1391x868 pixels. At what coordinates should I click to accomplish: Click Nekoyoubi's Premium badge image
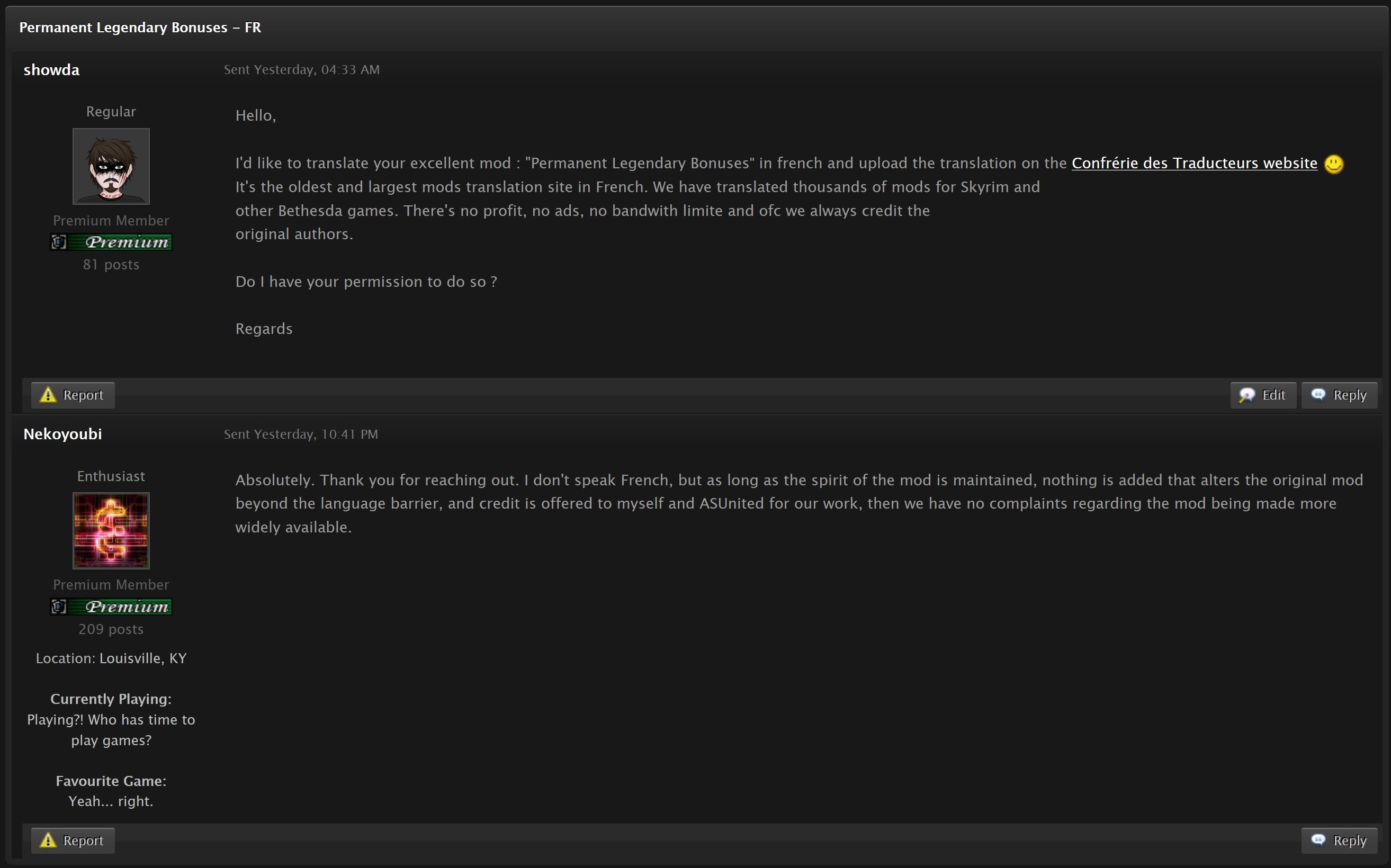pyautogui.click(x=111, y=607)
